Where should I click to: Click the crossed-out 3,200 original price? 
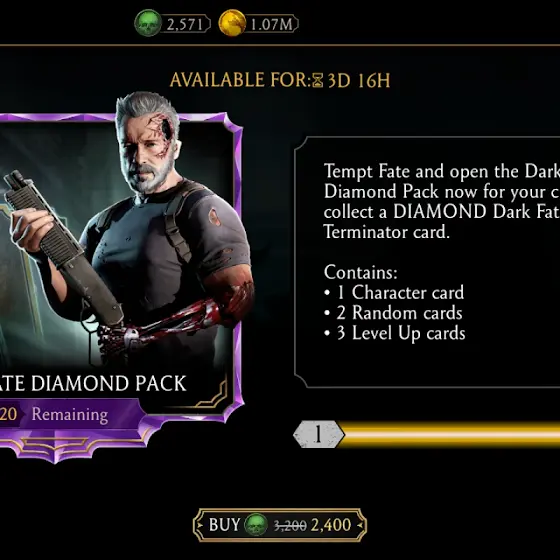tap(290, 525)
